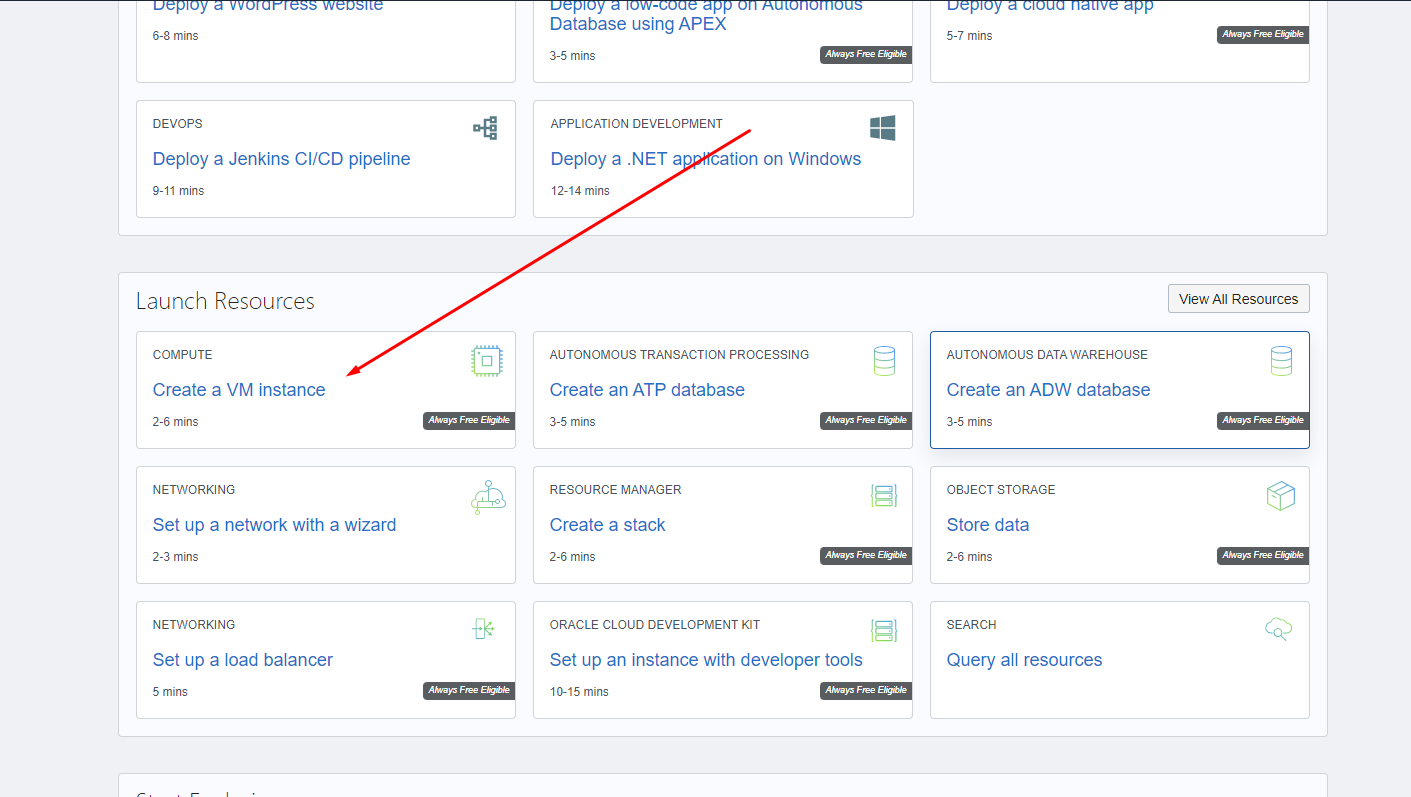Image resolution: width=1411 pixels, height=797 pixels.
Task: Launch Set up a load balancer
Action: [243, 660]
